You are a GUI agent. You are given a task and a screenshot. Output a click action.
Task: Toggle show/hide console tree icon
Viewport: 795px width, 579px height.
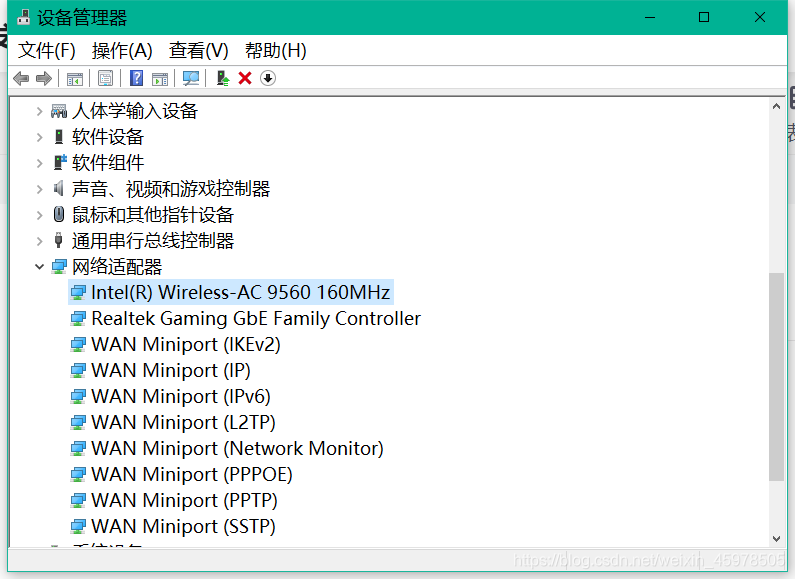click(x=75, y=79)
